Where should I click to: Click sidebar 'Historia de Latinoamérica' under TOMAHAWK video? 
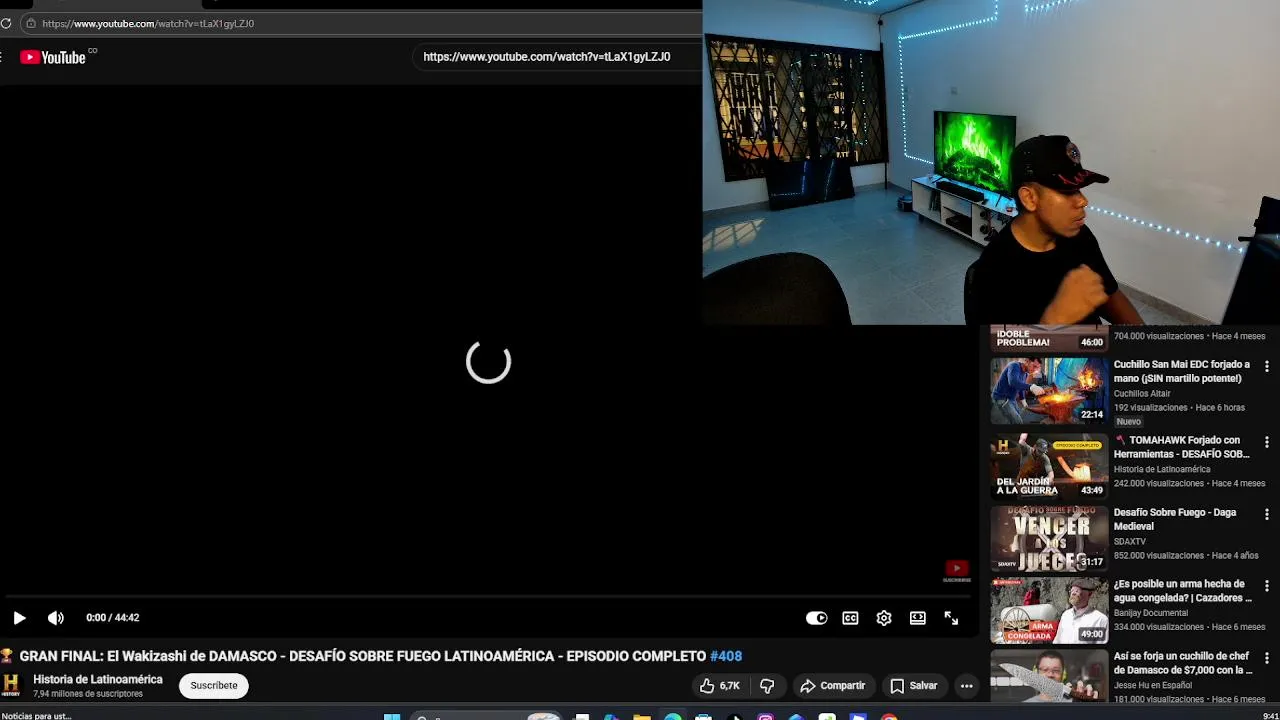[x=1162, y=469]
